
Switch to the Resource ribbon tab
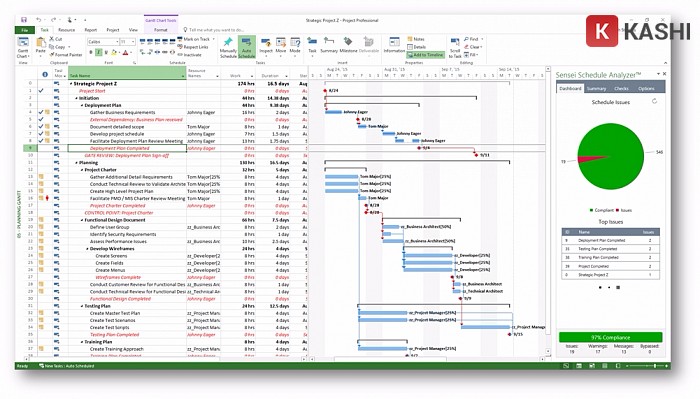(67, 30)
